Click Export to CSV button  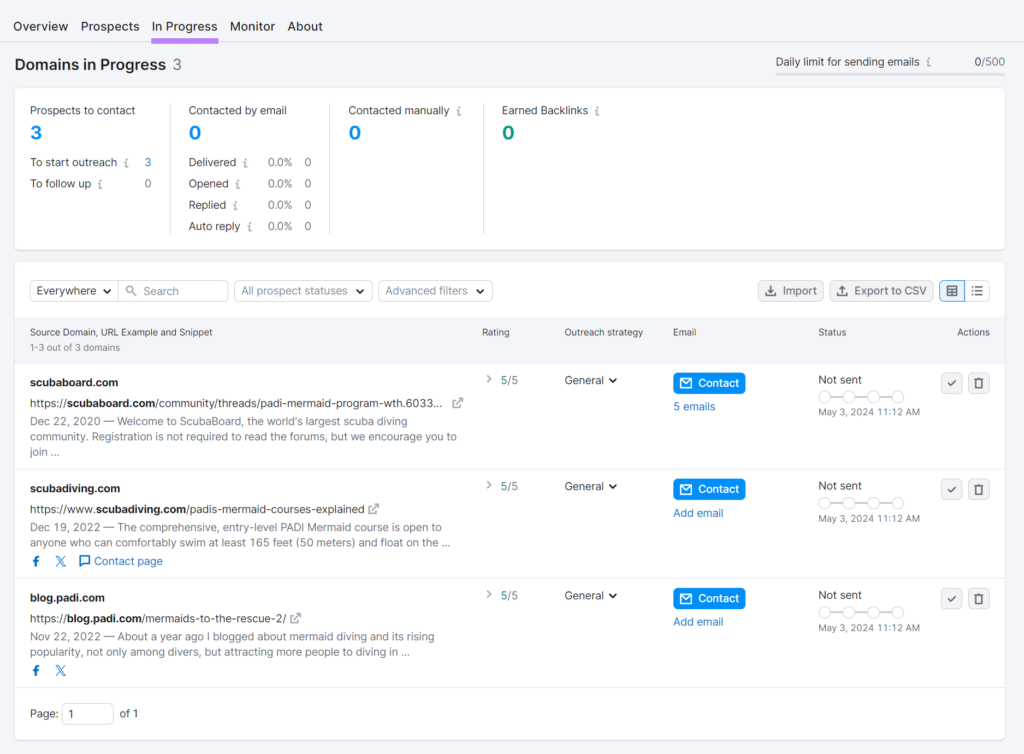coord(881,291)
